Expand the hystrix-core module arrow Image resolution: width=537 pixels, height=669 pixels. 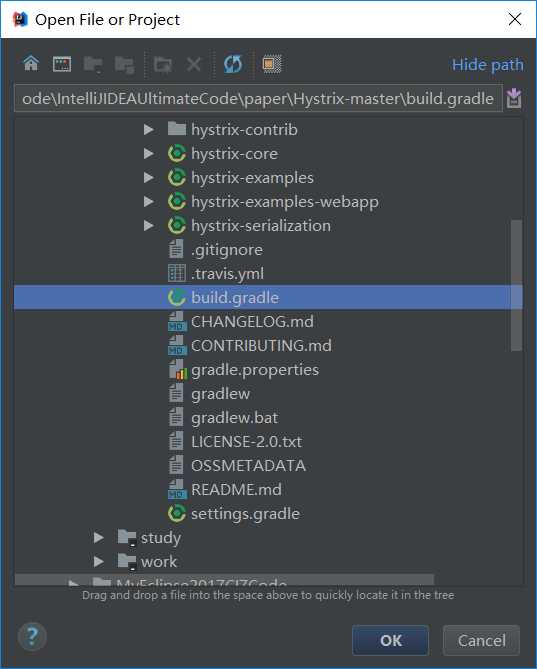click(x=148, y=153)
